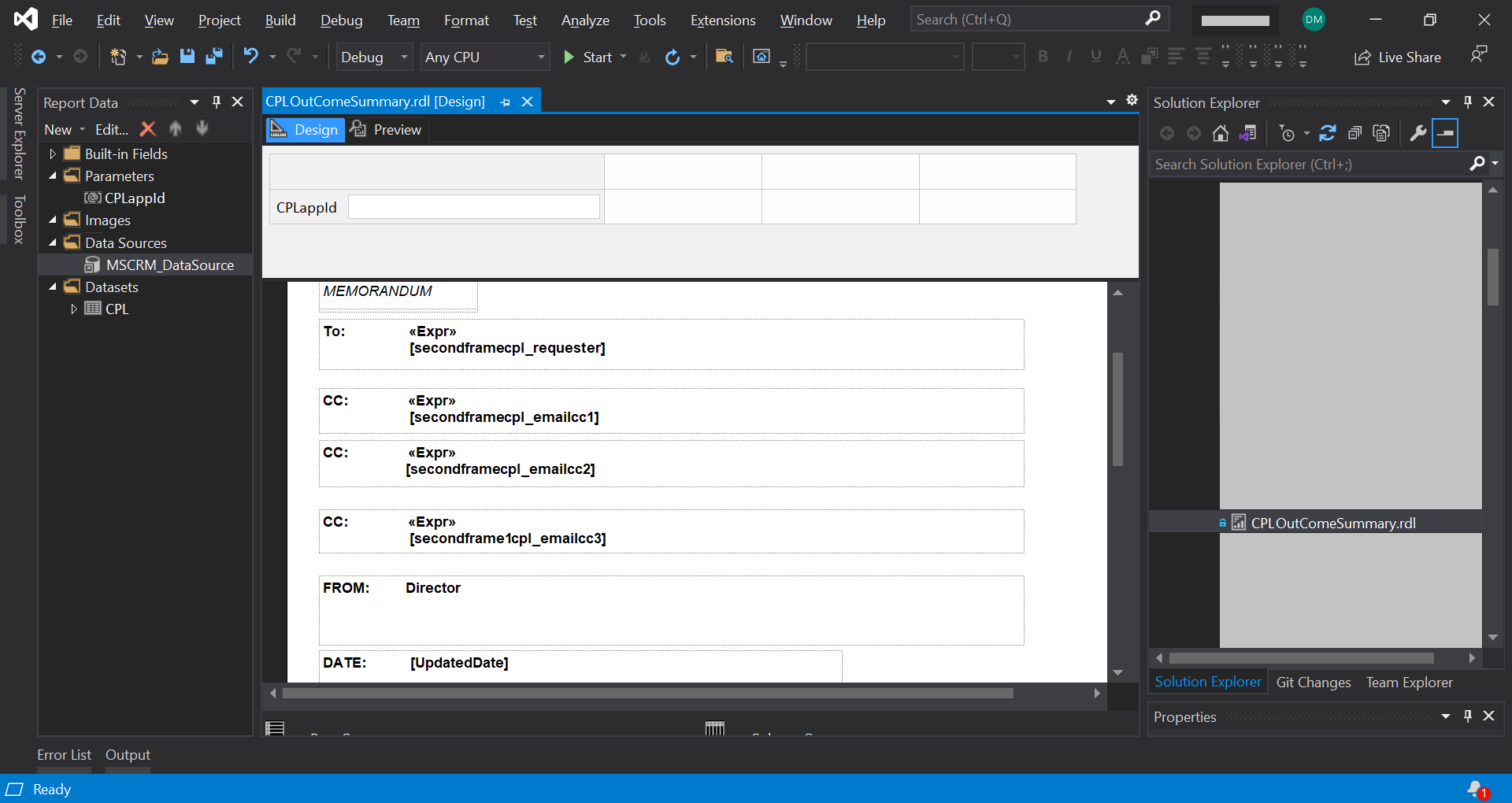Click the CPLappId parameter input field
Screen dimensions: 1512x803
(x=474, y=207)
